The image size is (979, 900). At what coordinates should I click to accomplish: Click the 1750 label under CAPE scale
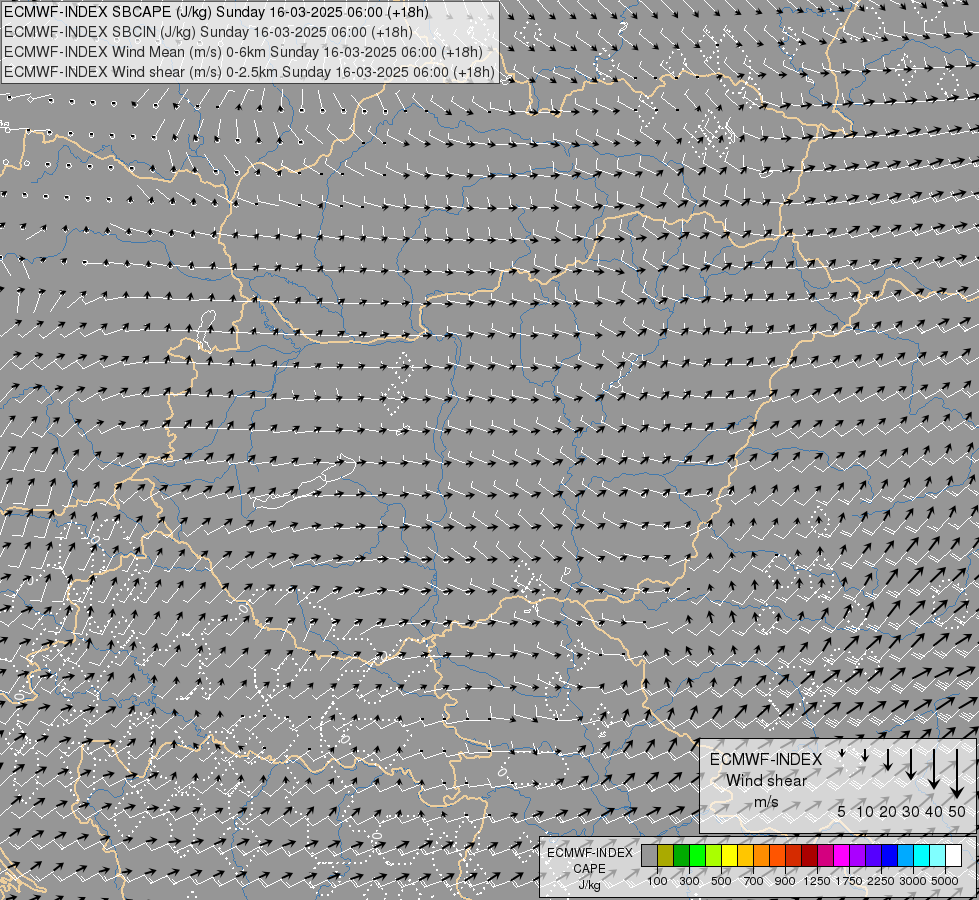tap(849, 881)
